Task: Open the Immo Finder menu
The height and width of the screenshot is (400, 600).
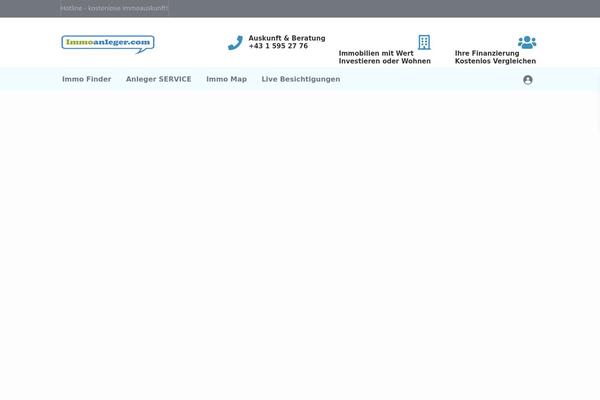Action: click(x=86, y=79)
